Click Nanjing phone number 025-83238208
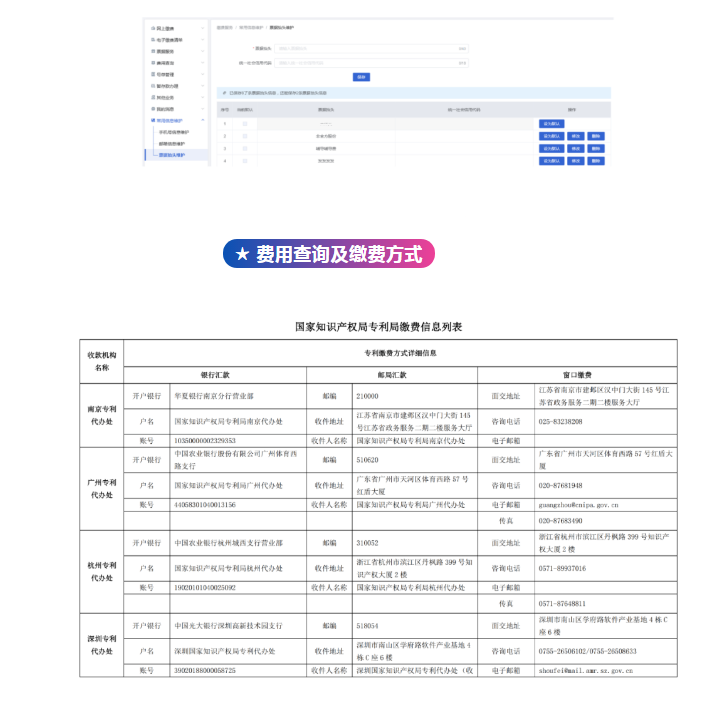719x701 pixels. click(560, 422)
